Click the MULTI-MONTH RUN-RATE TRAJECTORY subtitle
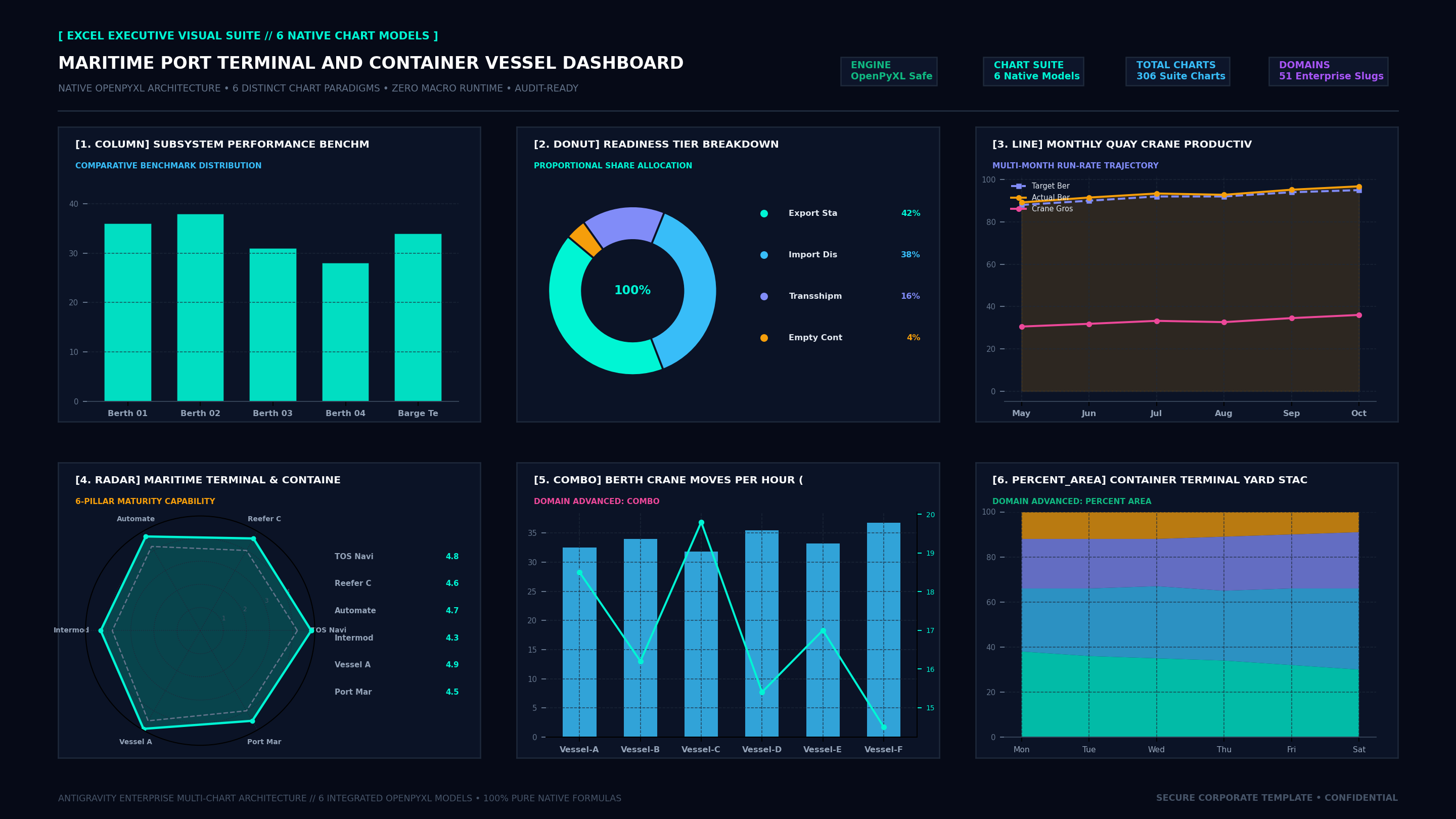 point(1075,166)
